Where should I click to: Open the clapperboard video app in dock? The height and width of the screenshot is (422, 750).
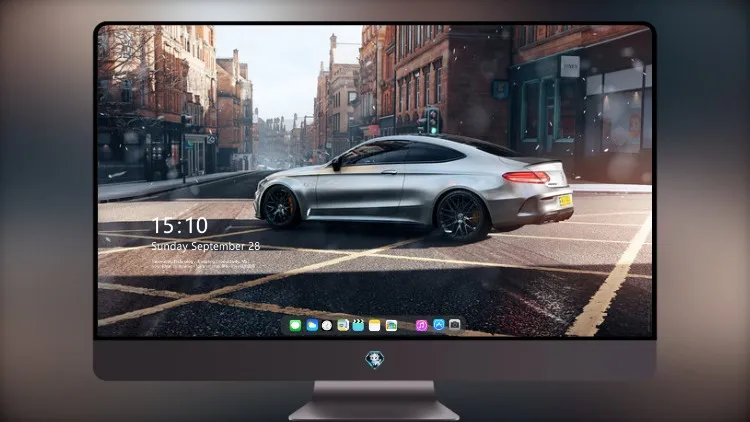[x=358, y=325]
